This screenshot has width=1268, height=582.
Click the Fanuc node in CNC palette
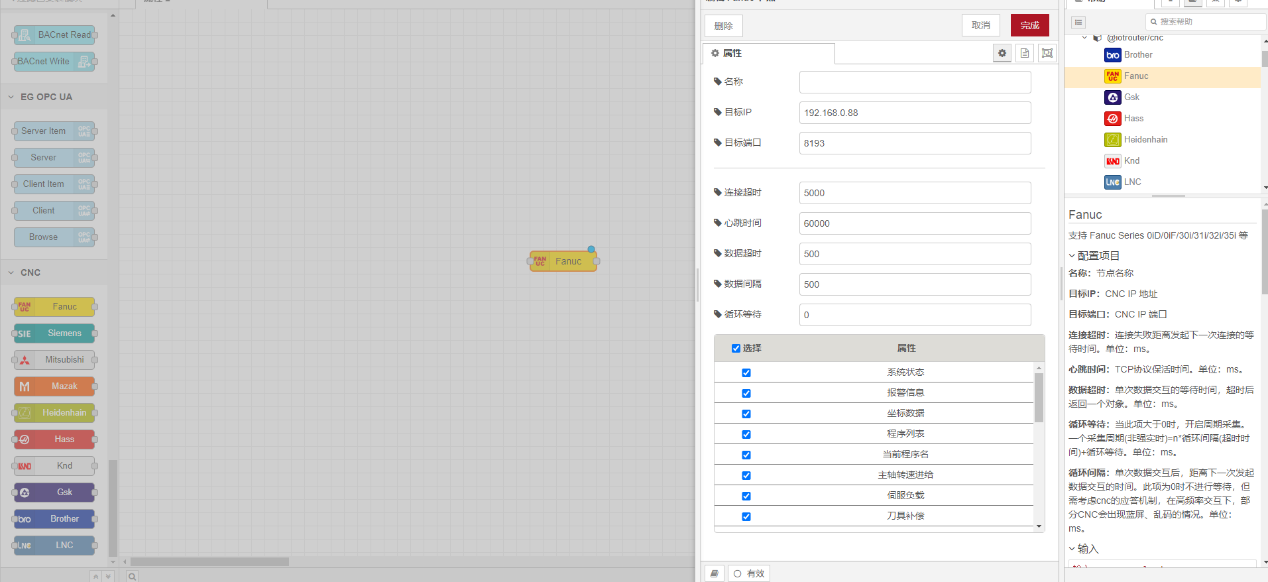point(55,307)
